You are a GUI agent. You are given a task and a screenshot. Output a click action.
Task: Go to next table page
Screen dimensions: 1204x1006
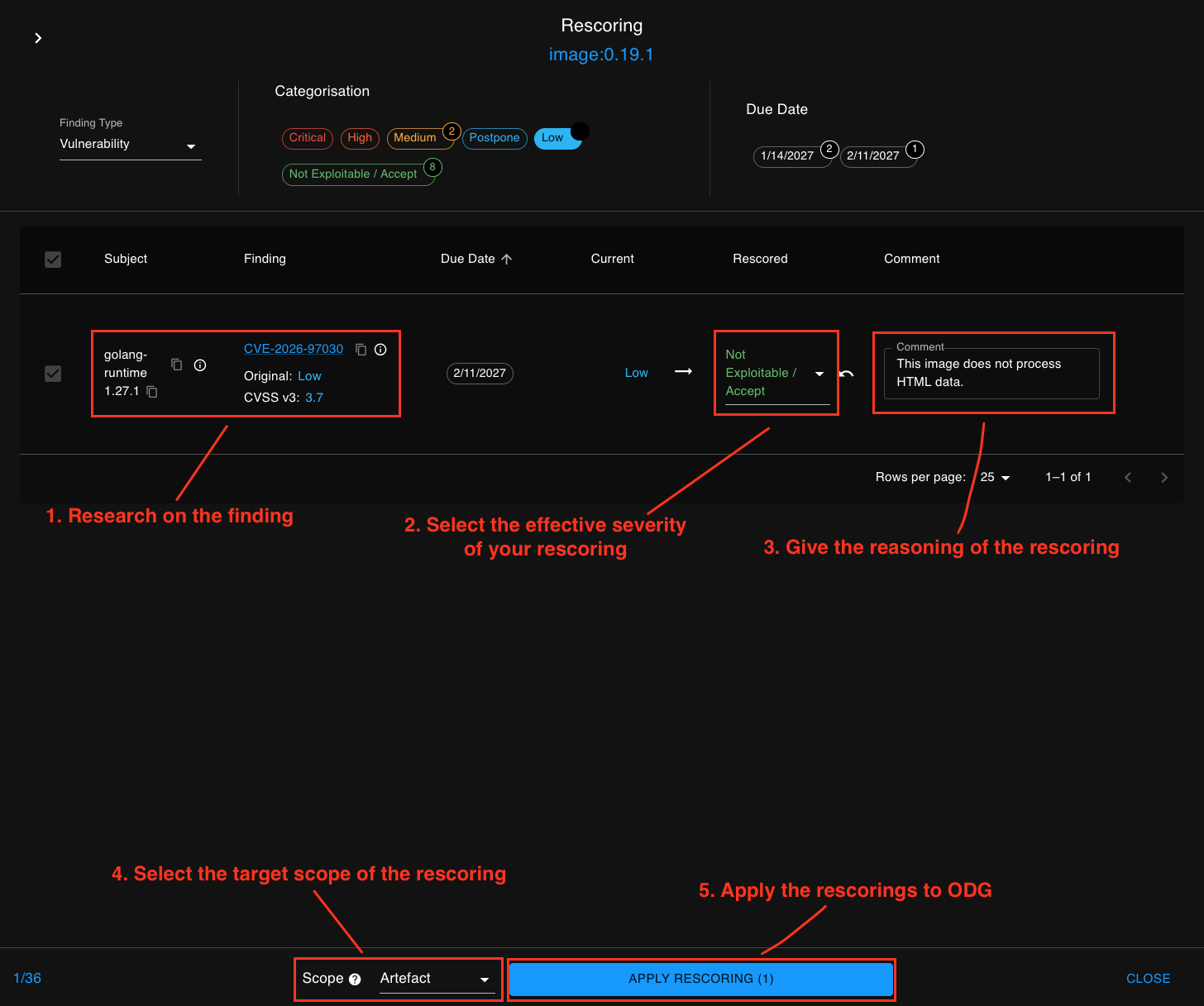tap(1164, 477)
